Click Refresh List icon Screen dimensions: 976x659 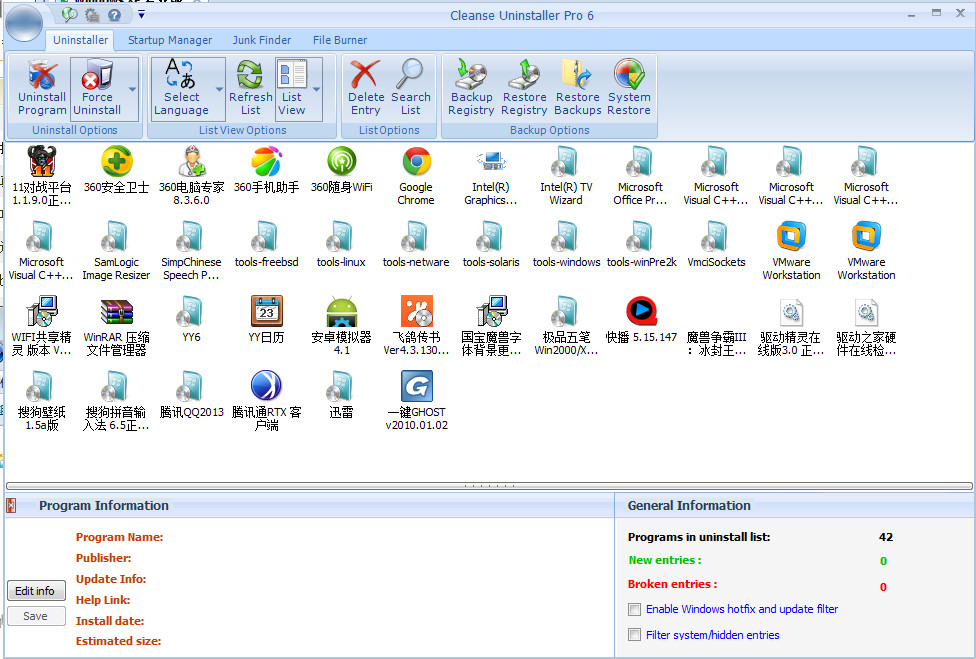pos(250,74)
